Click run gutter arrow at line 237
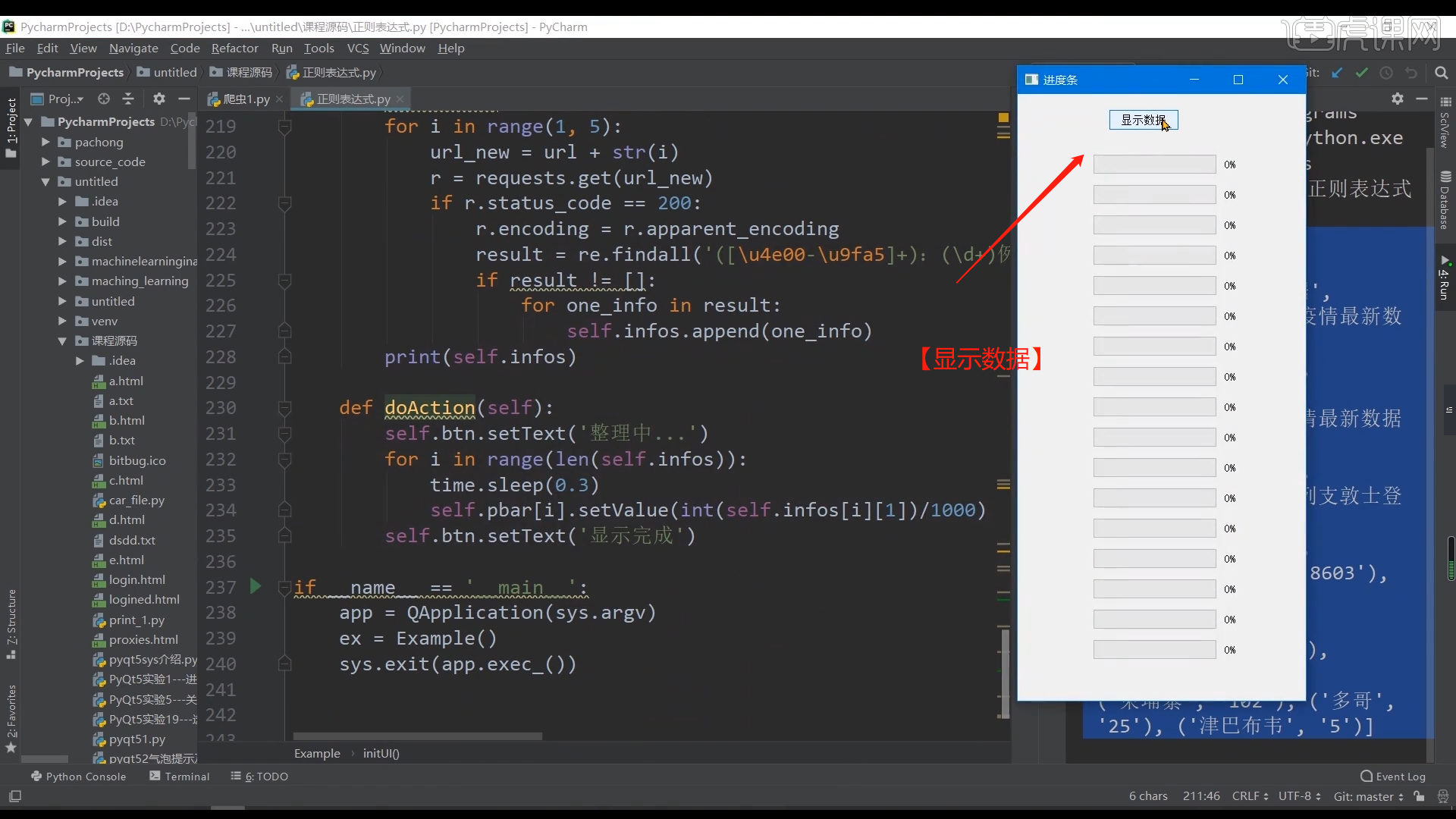This screenshot has height=819, width=1456. pyautogui.click(x=256, y=586)
